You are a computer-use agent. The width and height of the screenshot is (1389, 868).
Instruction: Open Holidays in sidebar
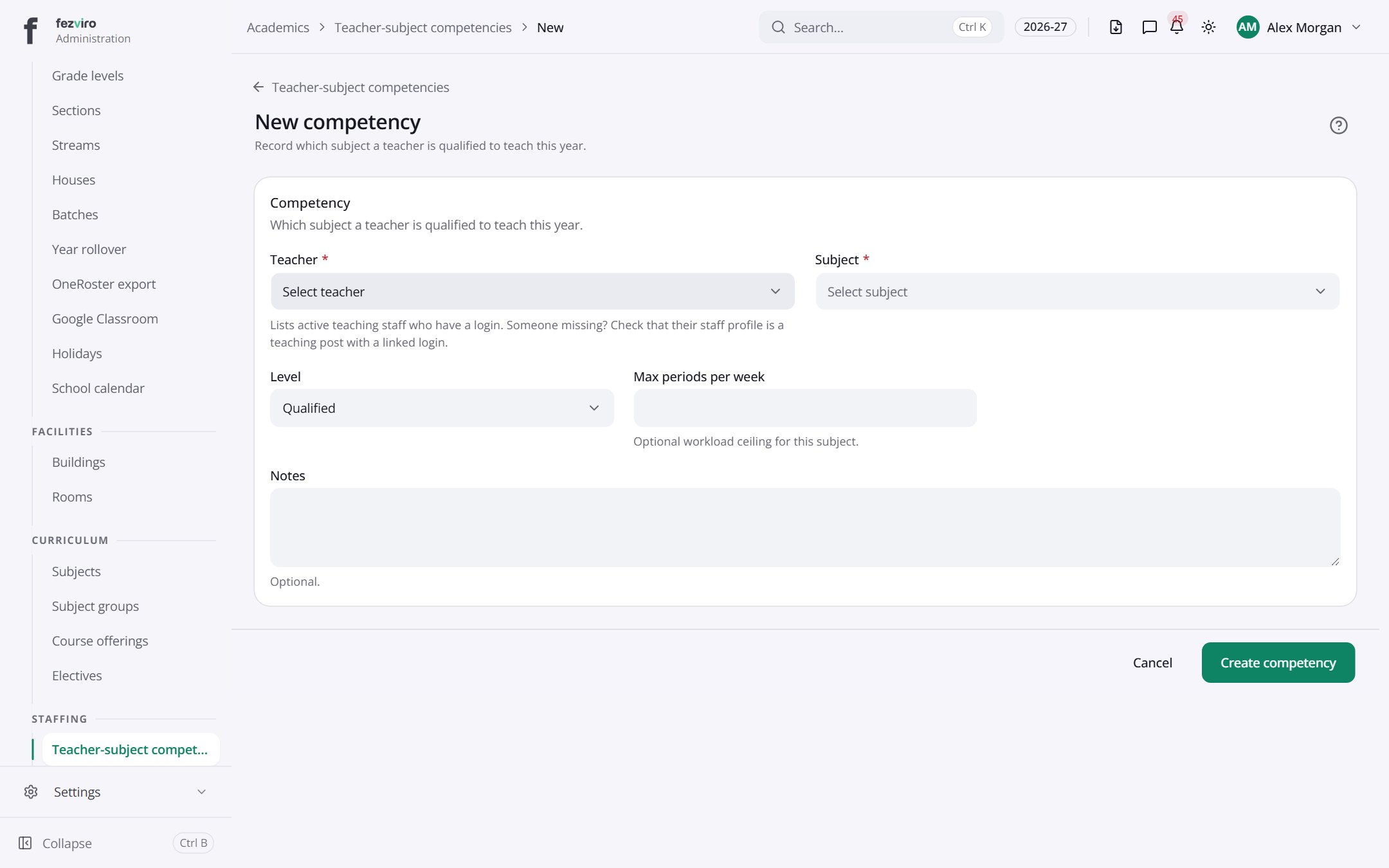(x=77, y=354)
